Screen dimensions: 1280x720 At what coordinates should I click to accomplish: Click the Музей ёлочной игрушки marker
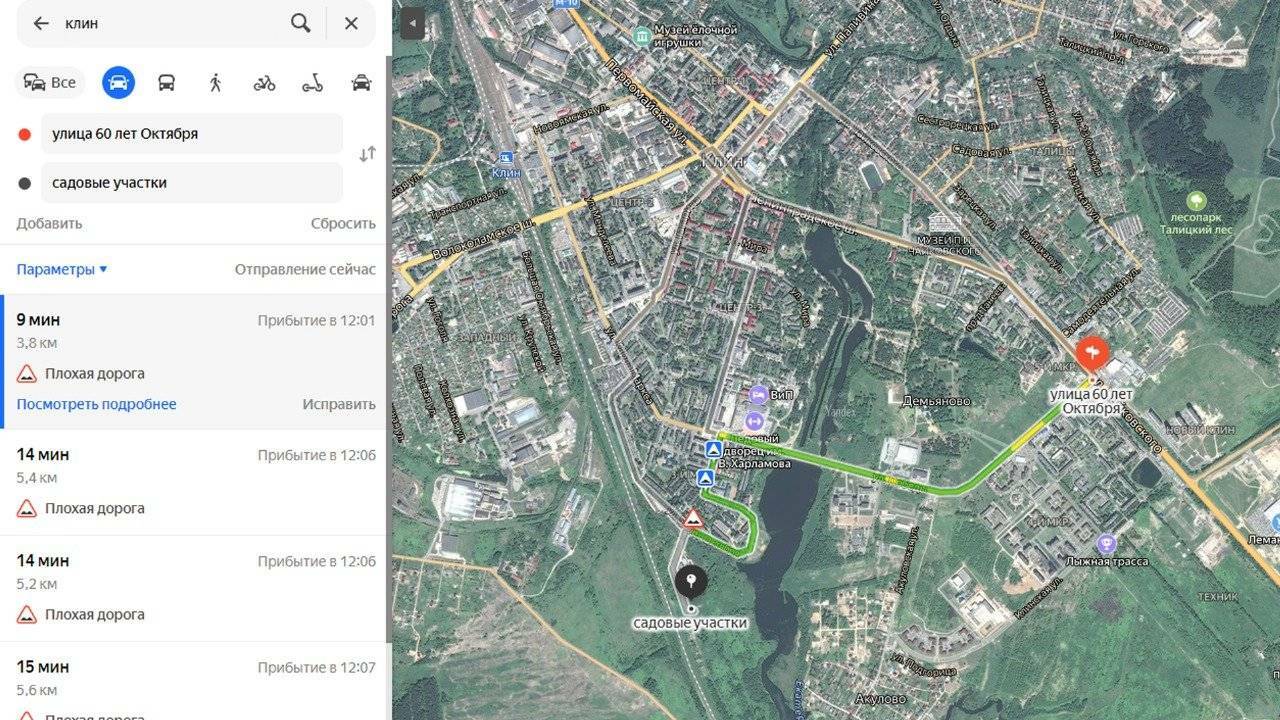[x=642, y=35]
